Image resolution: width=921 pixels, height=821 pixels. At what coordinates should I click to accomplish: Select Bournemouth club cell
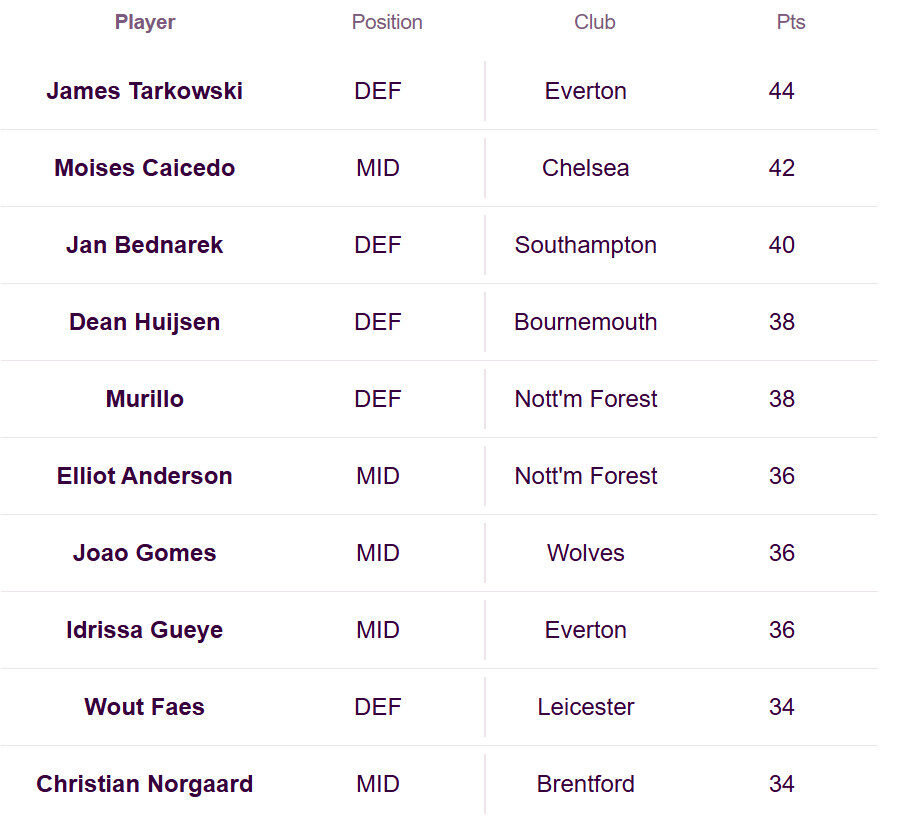(586, 322)
